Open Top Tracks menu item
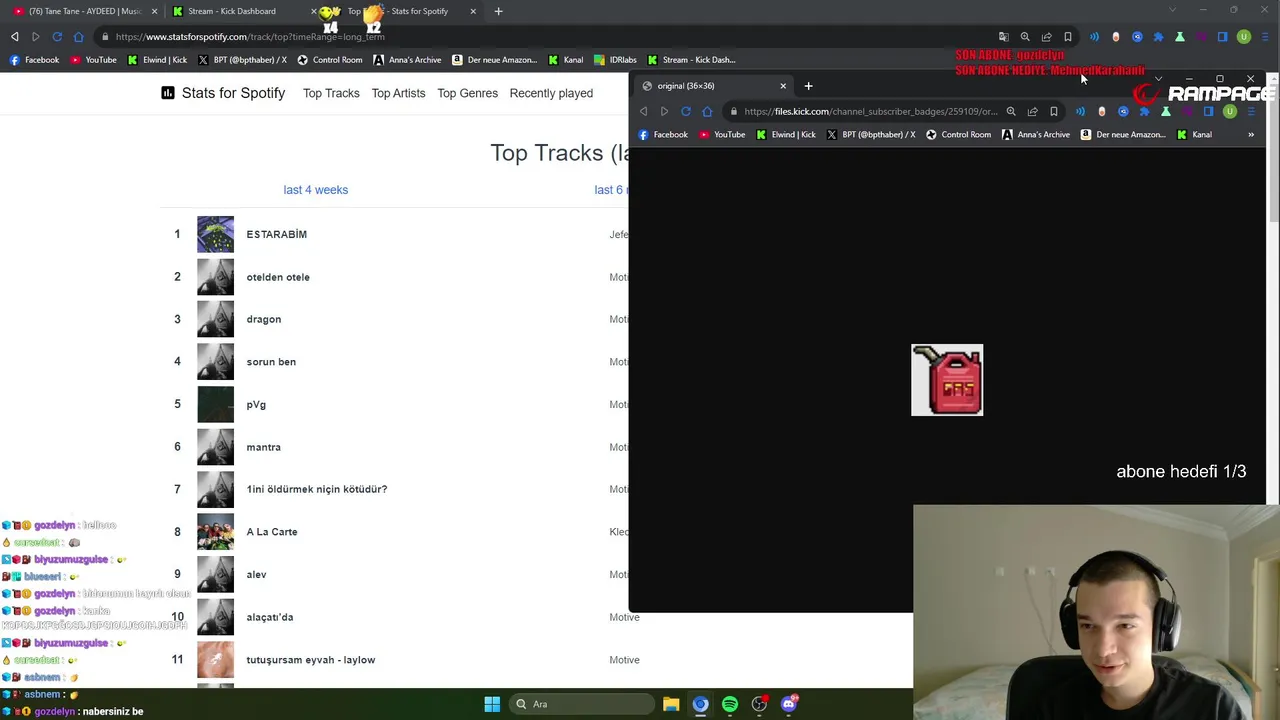 pyautogui.click(x=331, y=93)
